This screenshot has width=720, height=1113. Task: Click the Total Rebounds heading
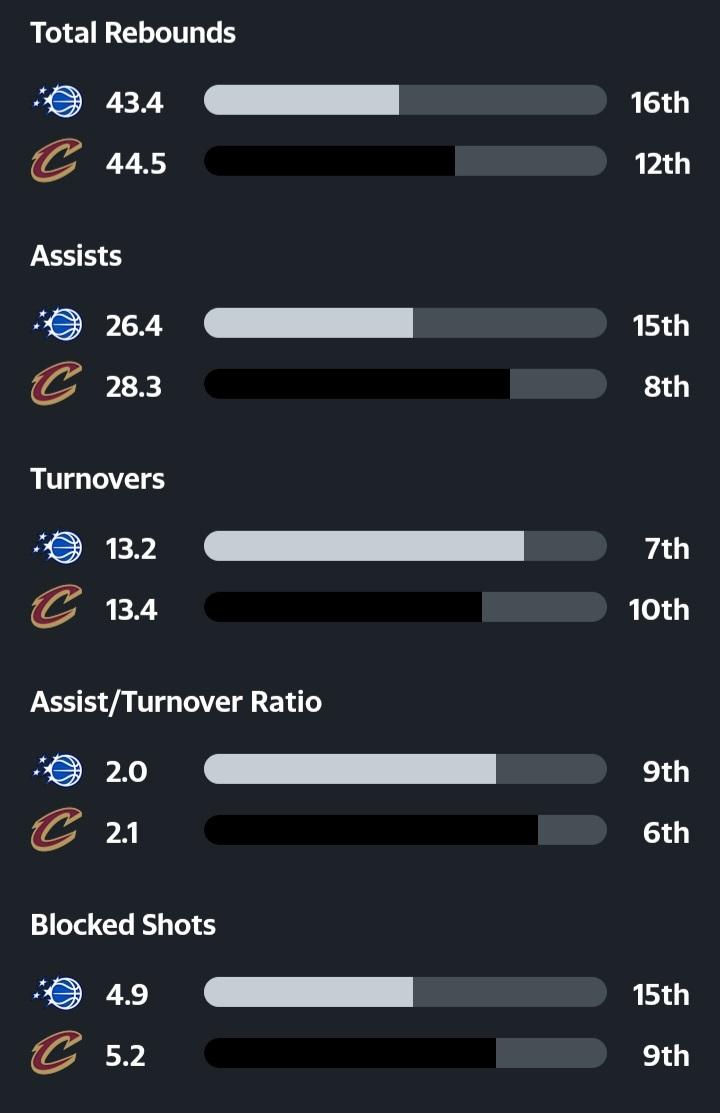point(133,33)
